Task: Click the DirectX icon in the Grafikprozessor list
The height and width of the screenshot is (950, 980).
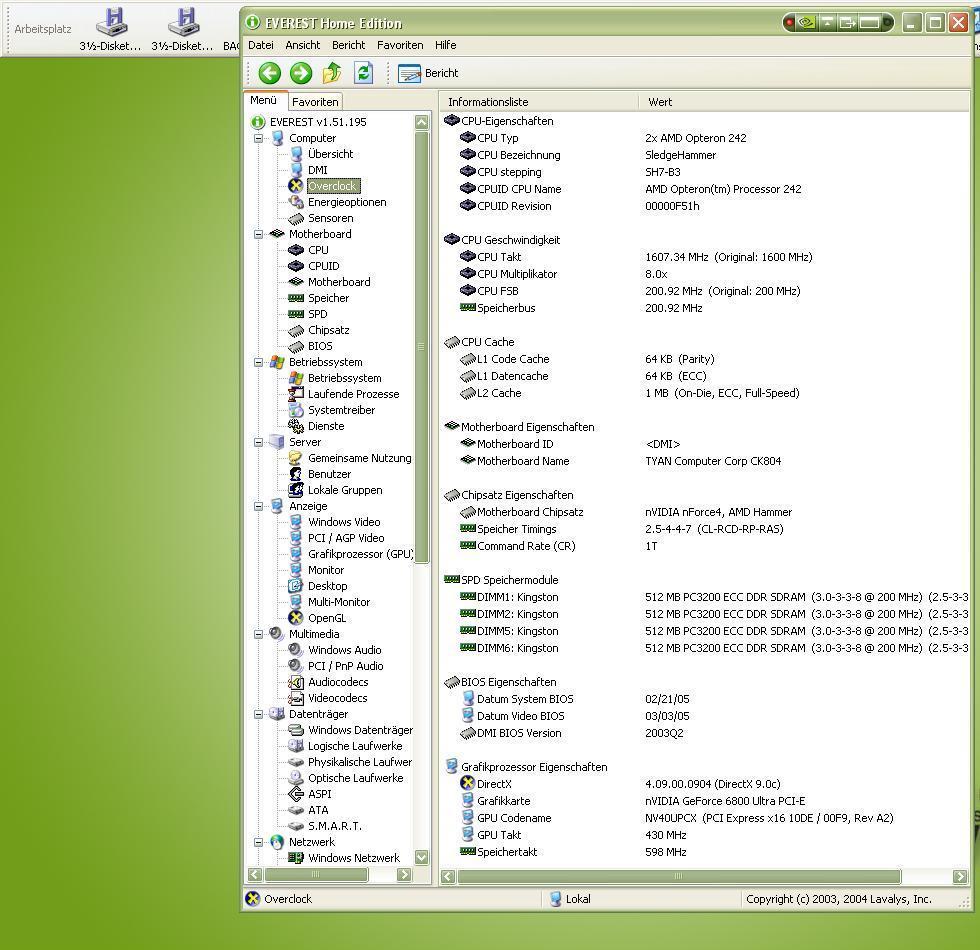Action: coord(468,782)
